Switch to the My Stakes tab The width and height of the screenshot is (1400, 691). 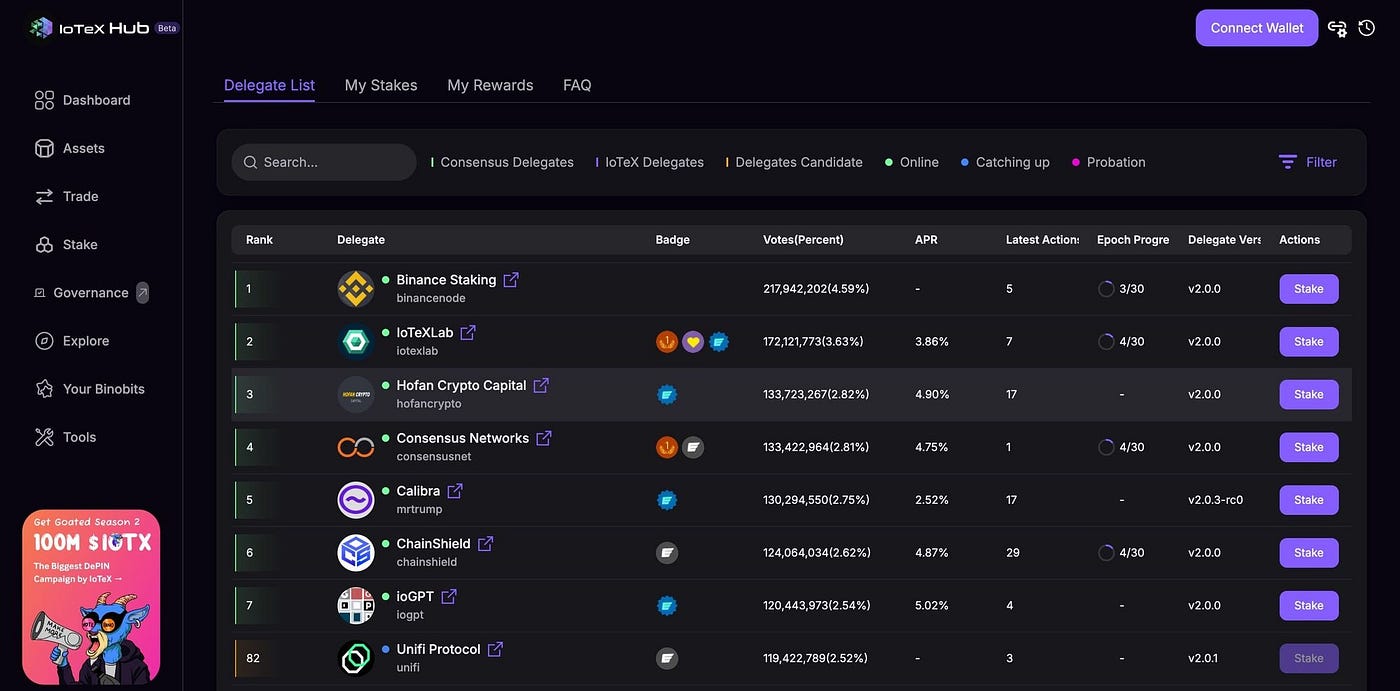tap(381, 85)
